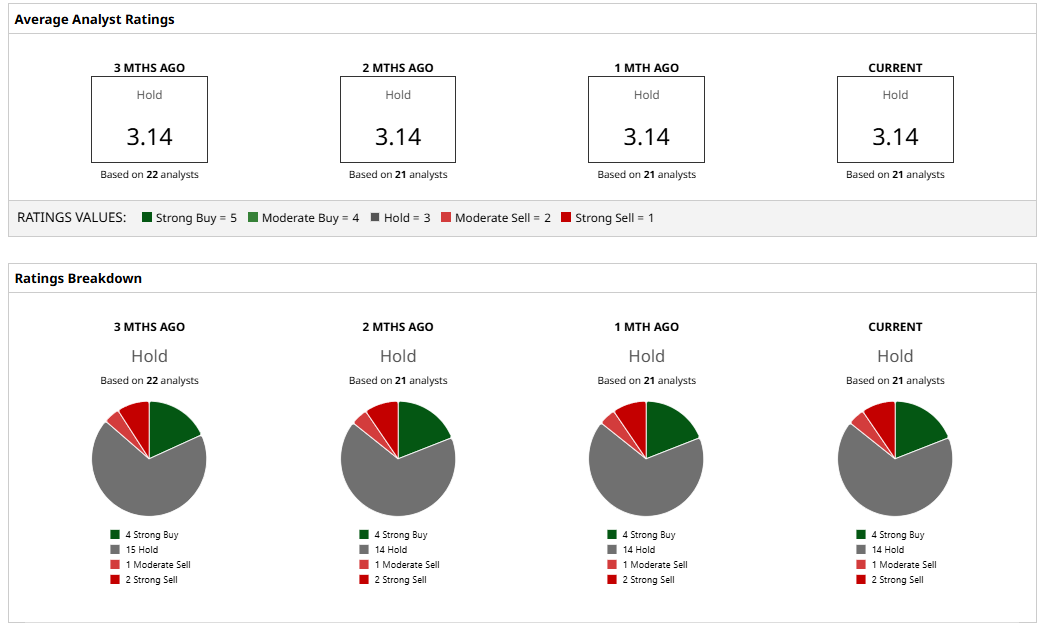
Task: Click the Average Analyst Ratings header
Action: coord(94,20)
